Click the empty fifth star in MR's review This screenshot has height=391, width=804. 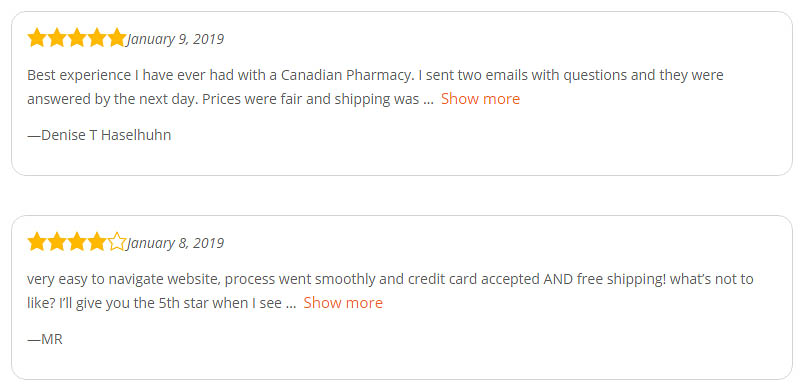point(117,241)
